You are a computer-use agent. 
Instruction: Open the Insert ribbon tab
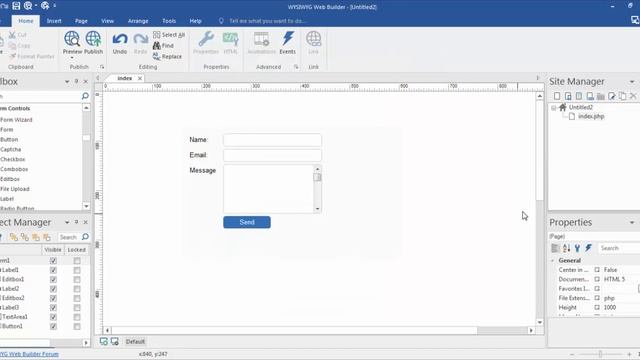pos(54,21)
